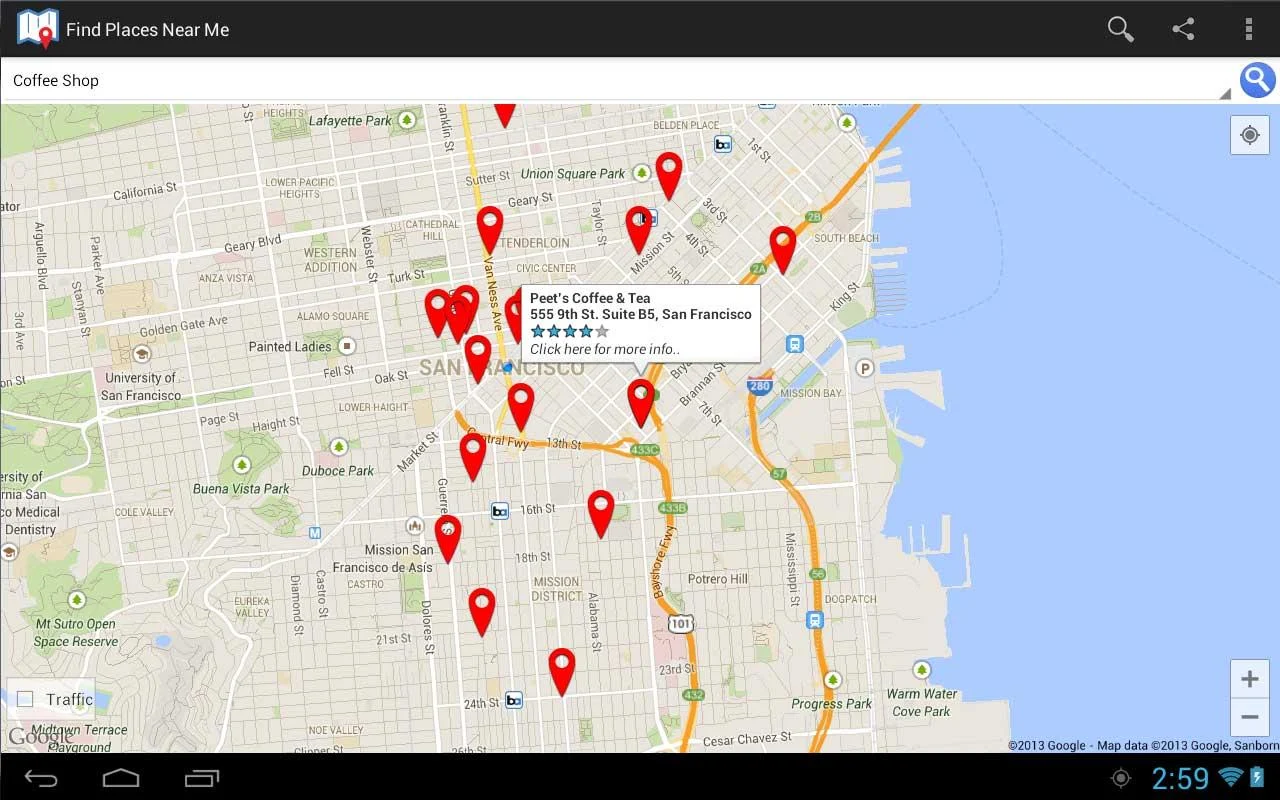Zoom out with the minus button
The width and height of the screenshot is (1280, 800).
[1250, 717]
